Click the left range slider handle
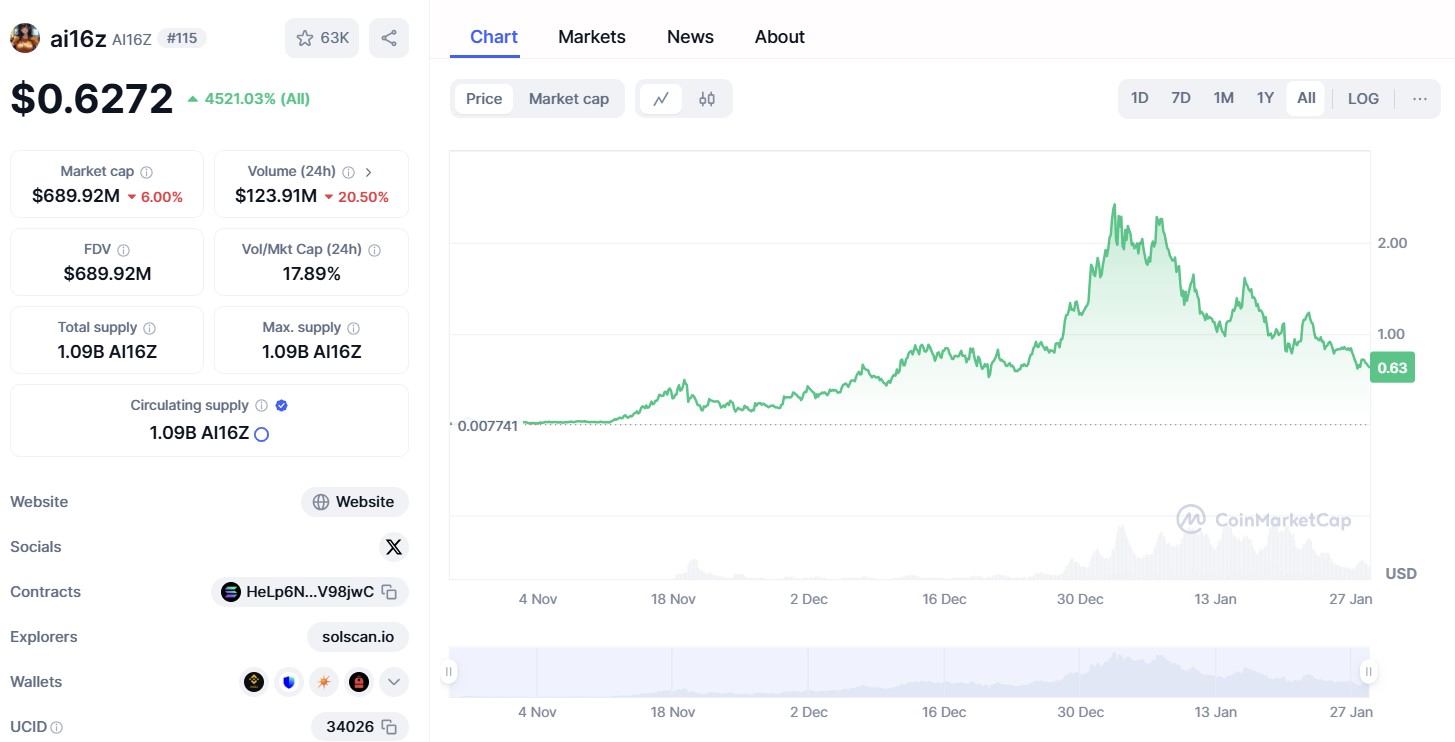The image size is (1455, 742). 450,671
